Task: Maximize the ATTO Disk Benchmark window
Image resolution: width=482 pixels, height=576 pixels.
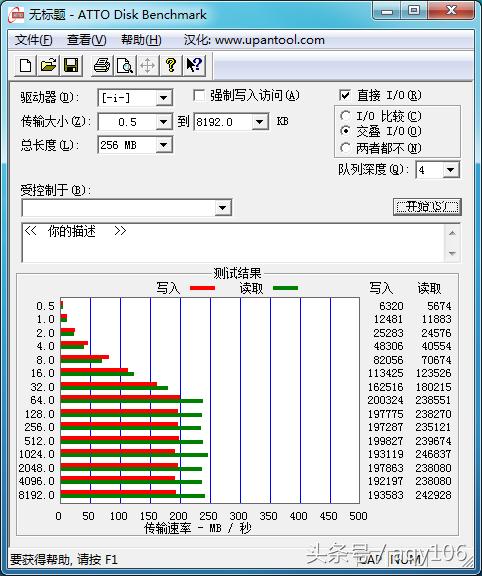Action: [414, 11]
